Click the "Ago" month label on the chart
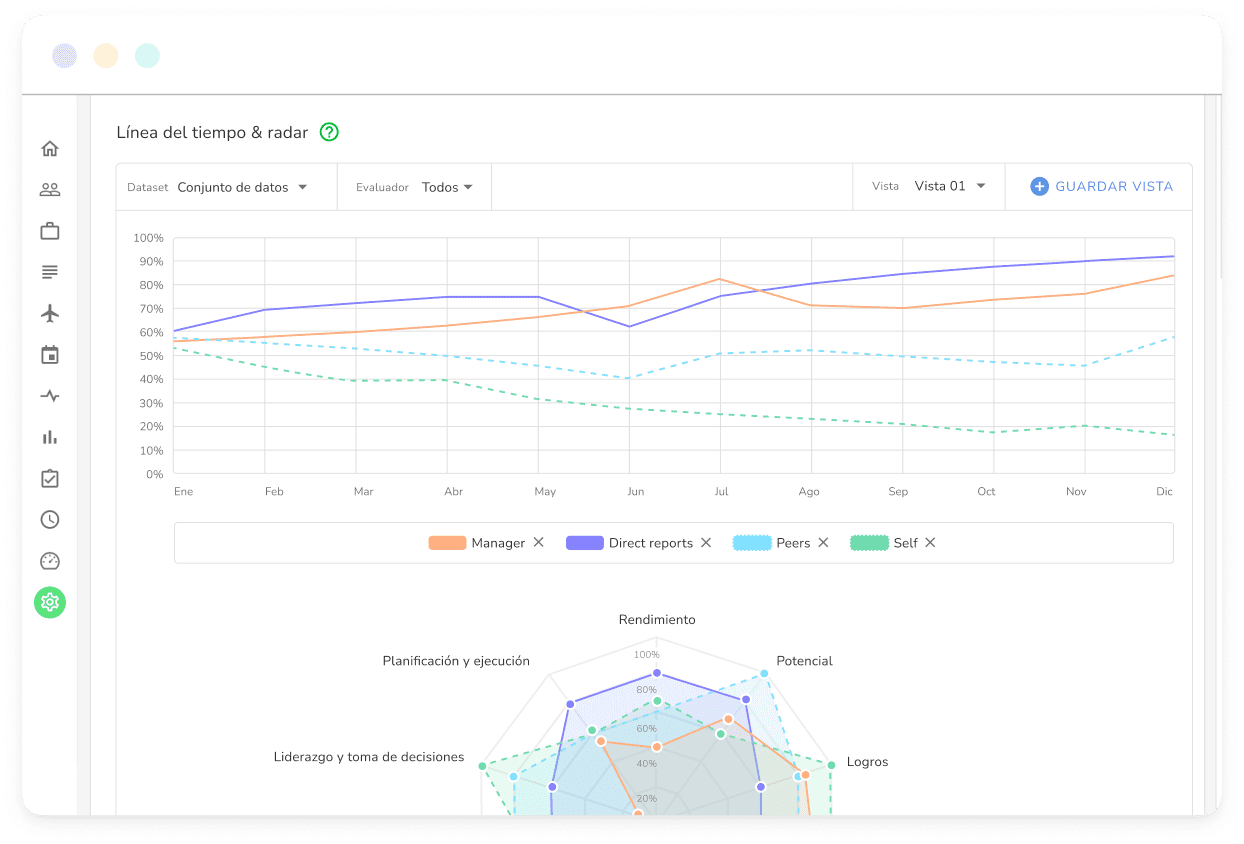The image size is (1244, 844). [x=809, y=492]
